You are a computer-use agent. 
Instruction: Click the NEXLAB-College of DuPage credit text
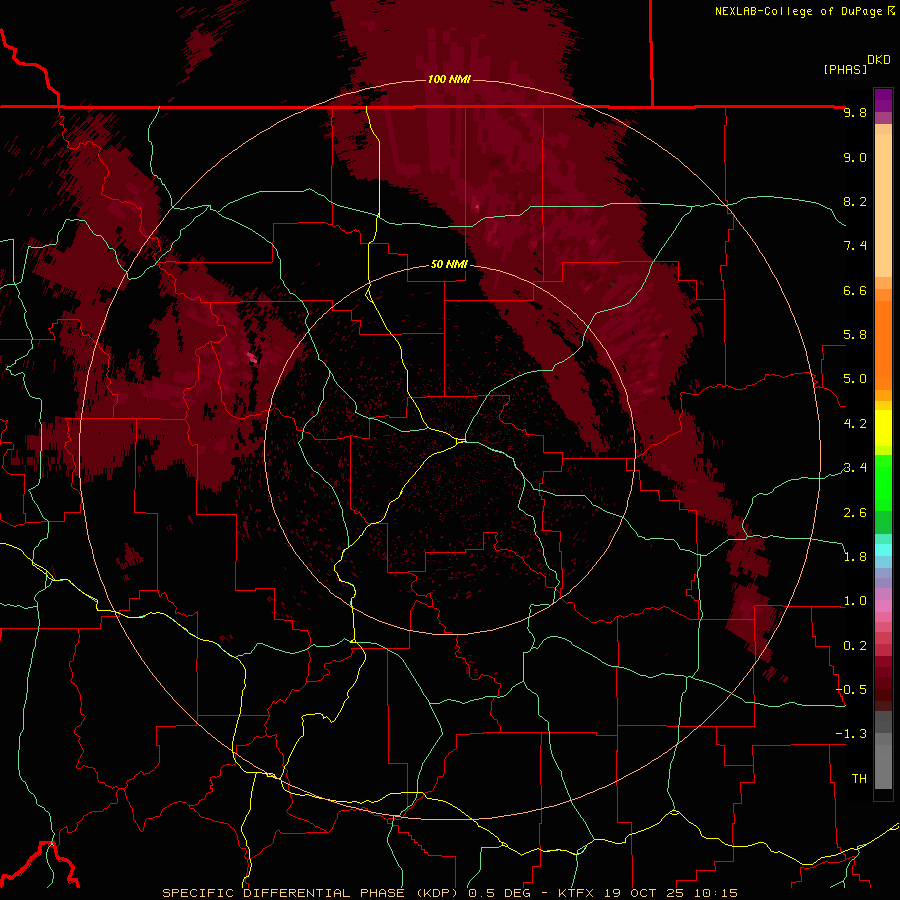pyautogui.click(x=804, y=11)
